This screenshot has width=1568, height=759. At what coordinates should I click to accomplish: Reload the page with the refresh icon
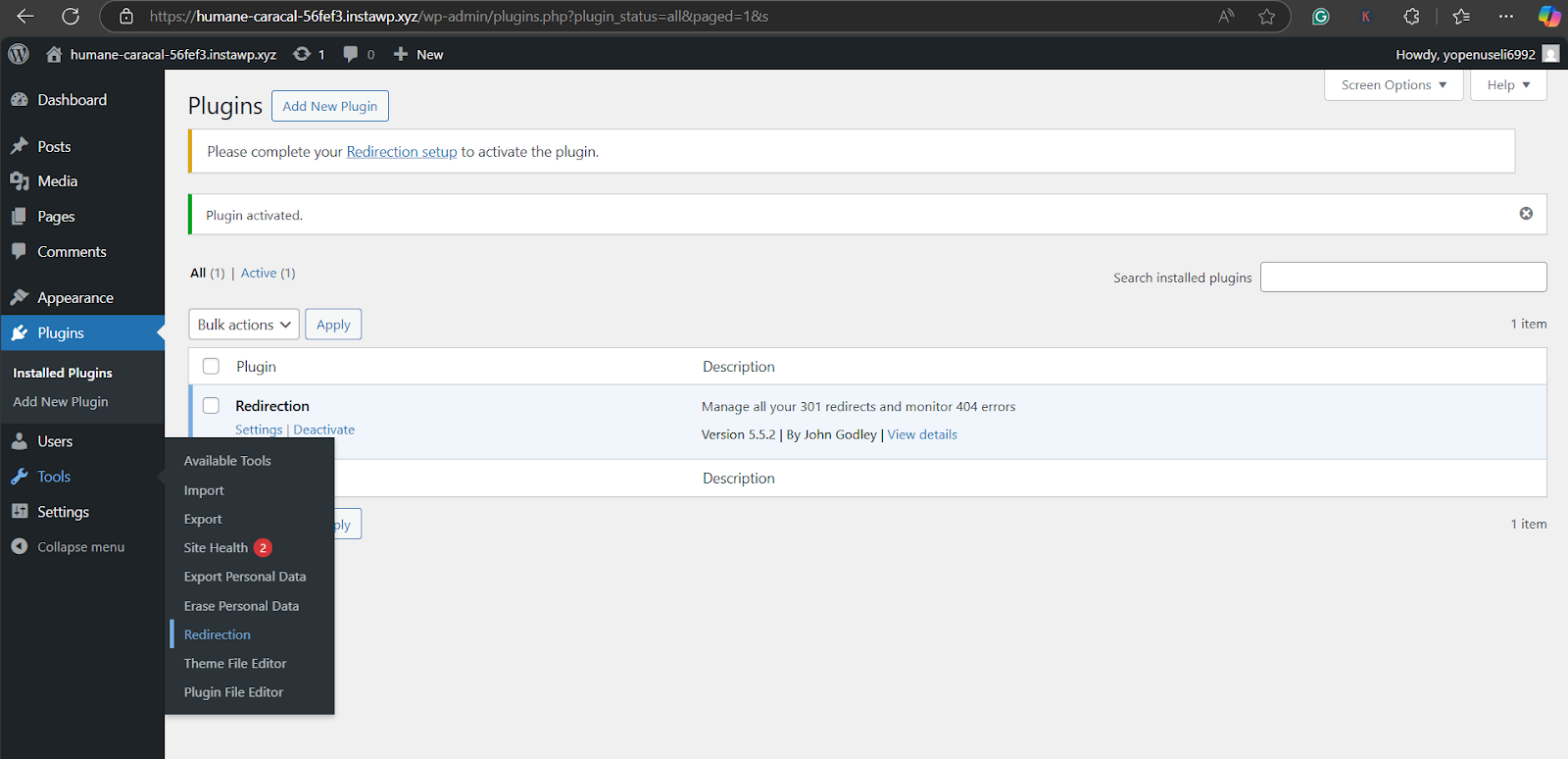click(x=71, y=17)
